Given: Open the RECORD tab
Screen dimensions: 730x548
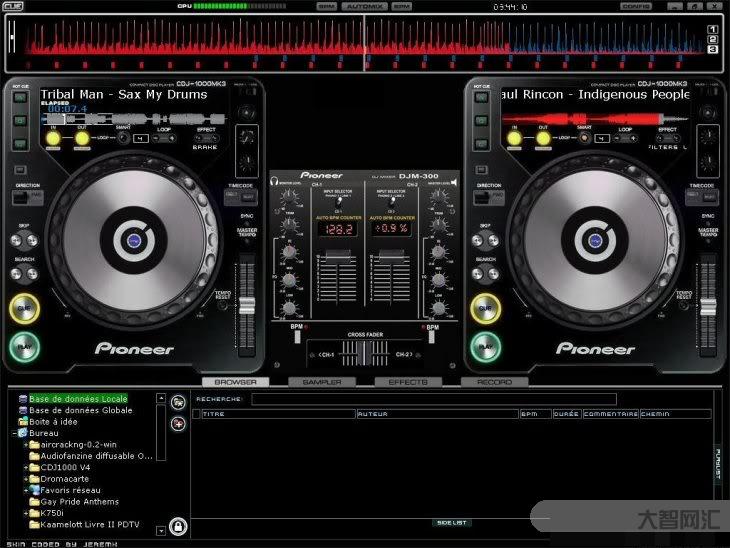Looking at the screenshot, I should click(x=494, y=382).
